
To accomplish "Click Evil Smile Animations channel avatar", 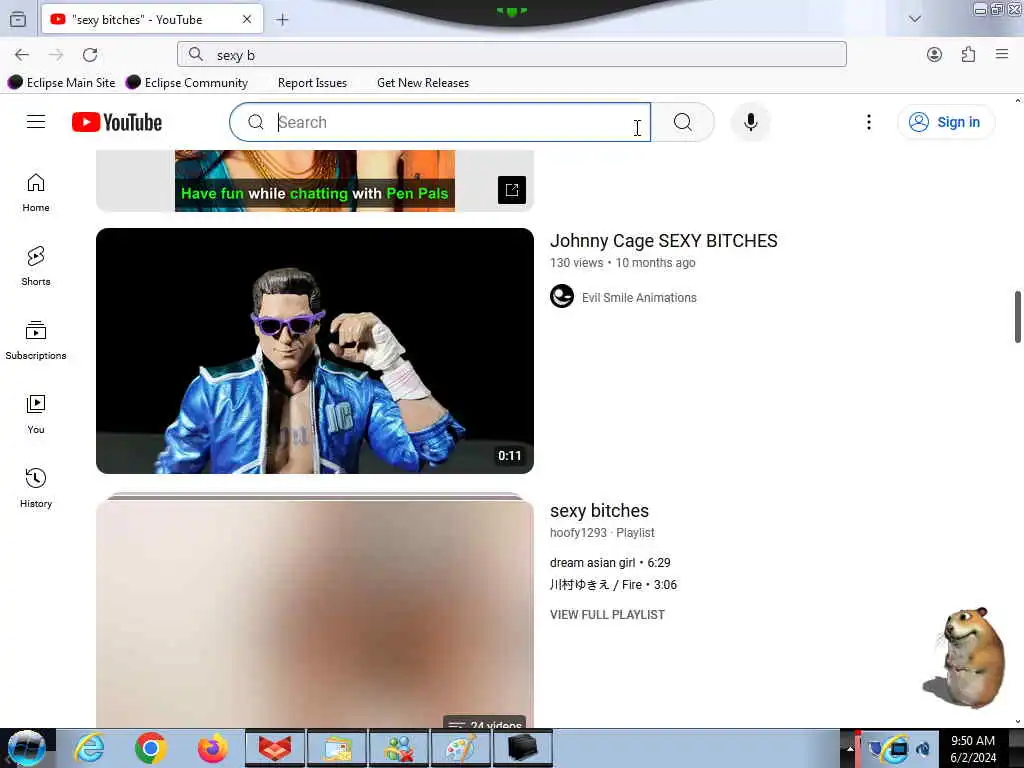I will click(x=562, y=296).
